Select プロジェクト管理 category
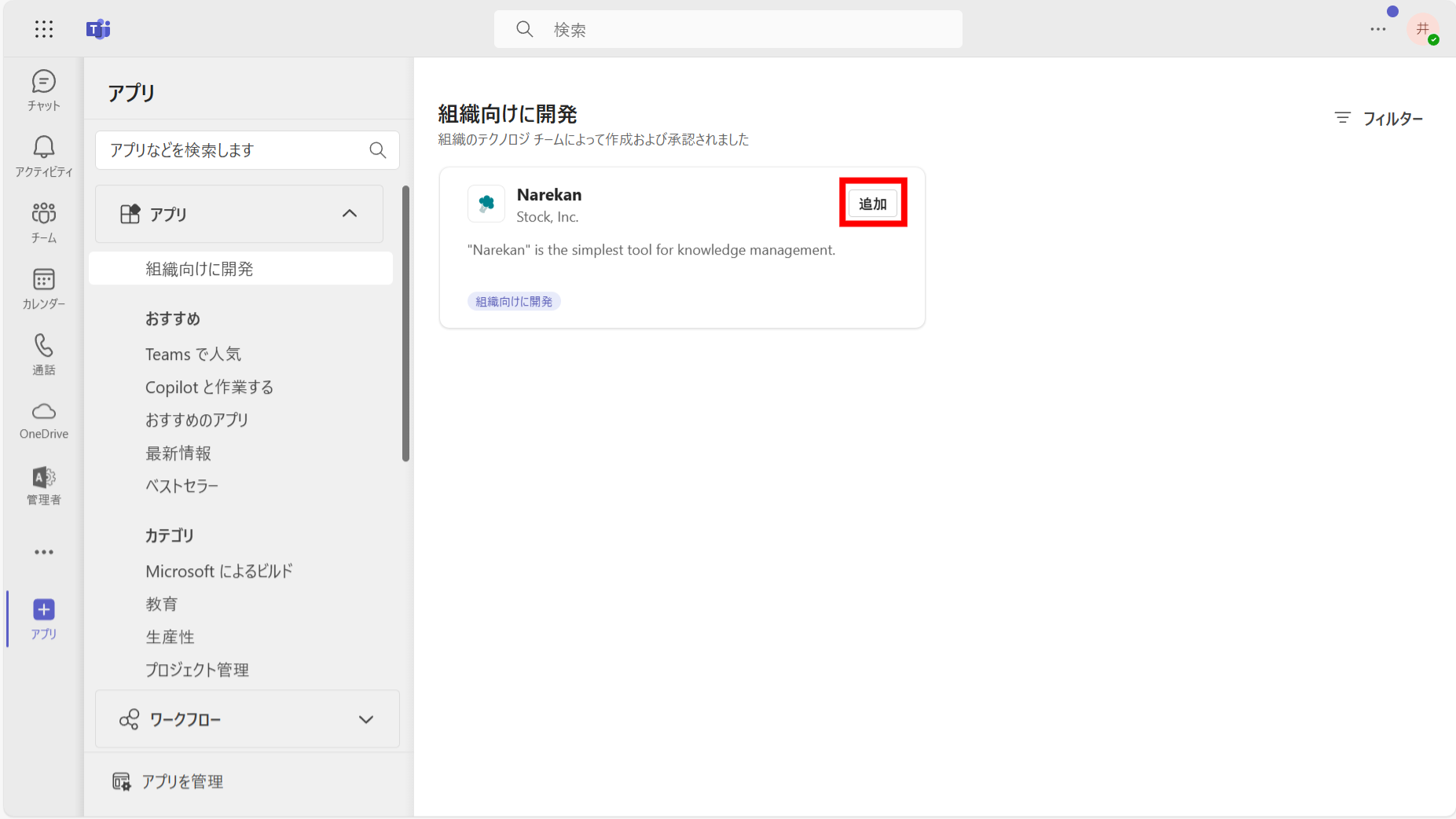The width and height of the screenshot is (1456, 819). click(197, 670)
